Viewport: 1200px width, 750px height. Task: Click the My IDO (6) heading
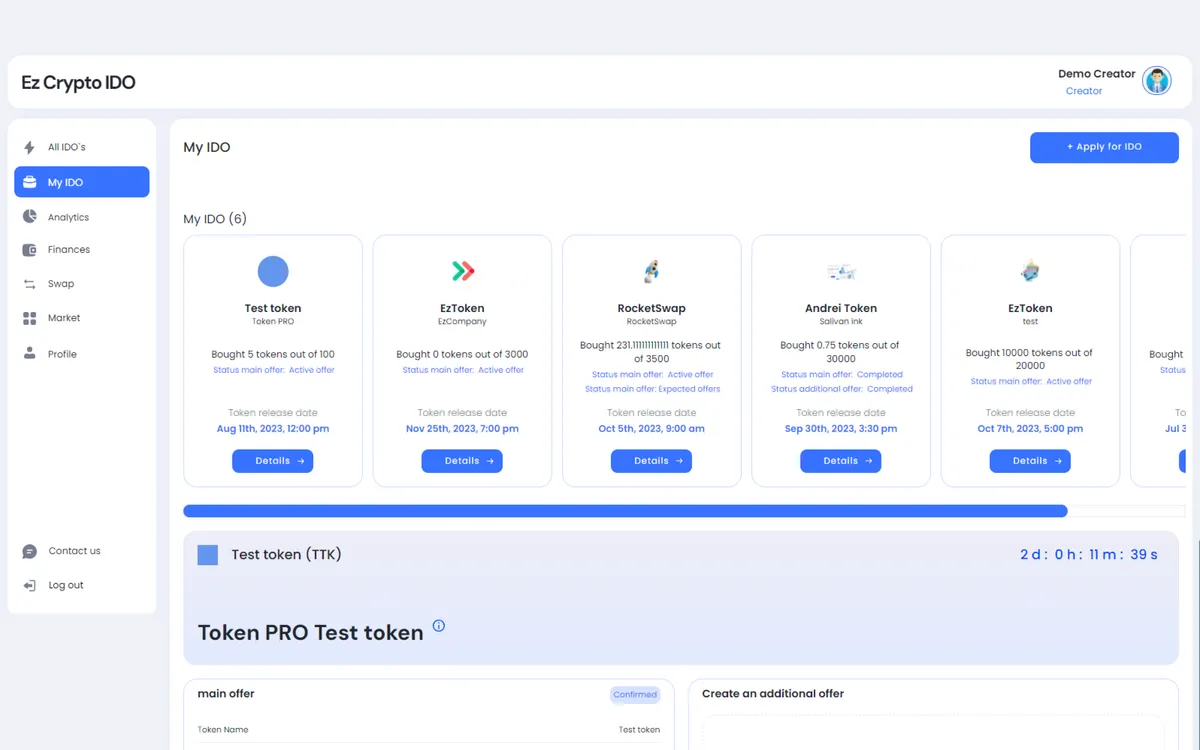pyautogui.click(x=215, y=219)
